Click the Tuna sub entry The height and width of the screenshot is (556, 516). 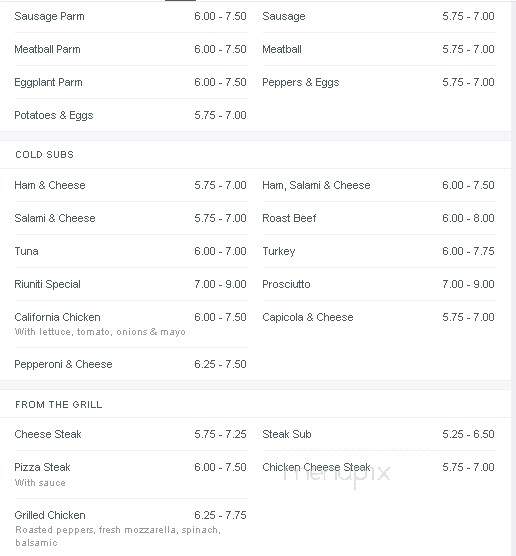pos(131,251)
